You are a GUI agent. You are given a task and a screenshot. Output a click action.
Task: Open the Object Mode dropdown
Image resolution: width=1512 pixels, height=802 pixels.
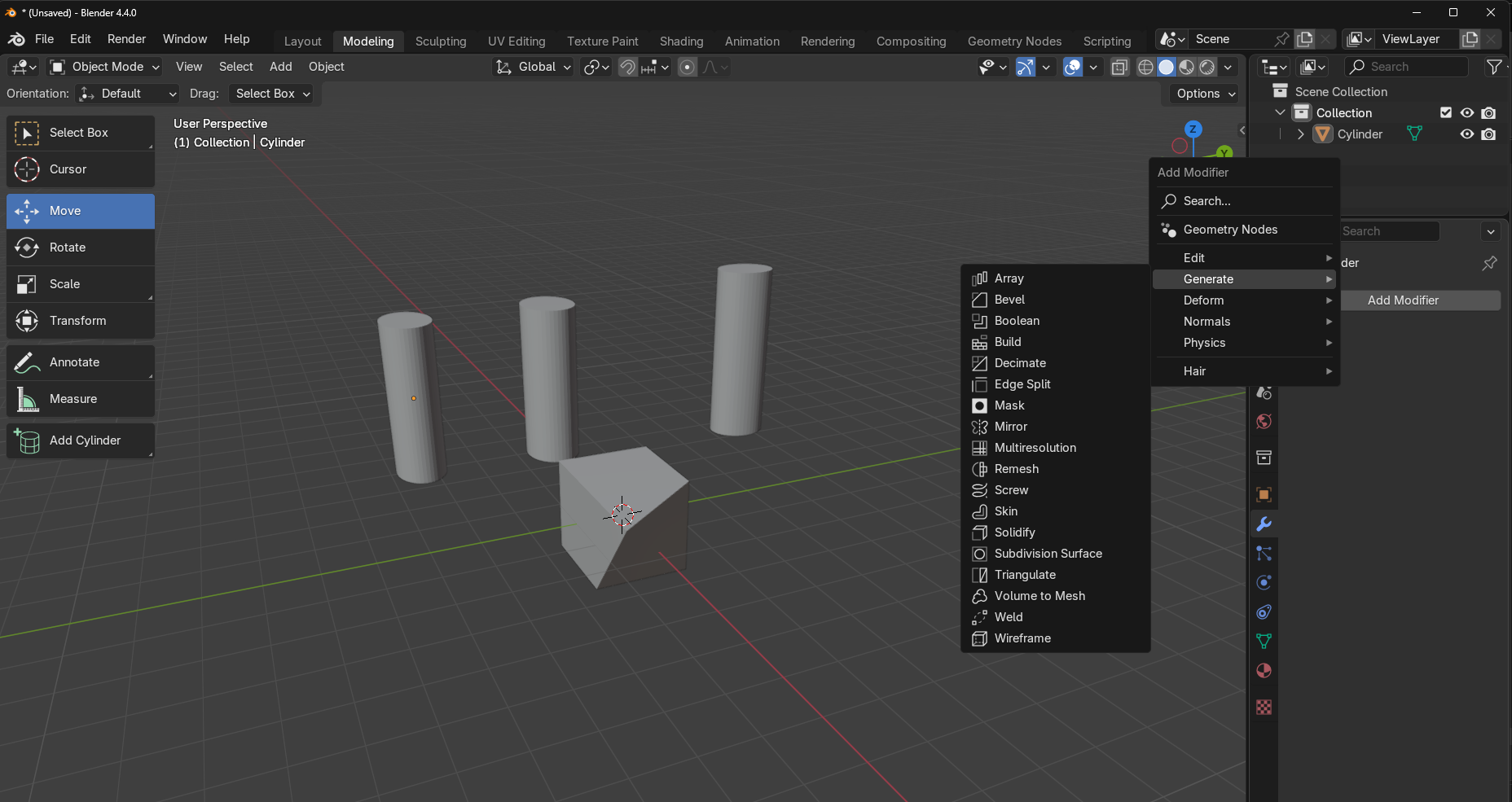(105, 67)
